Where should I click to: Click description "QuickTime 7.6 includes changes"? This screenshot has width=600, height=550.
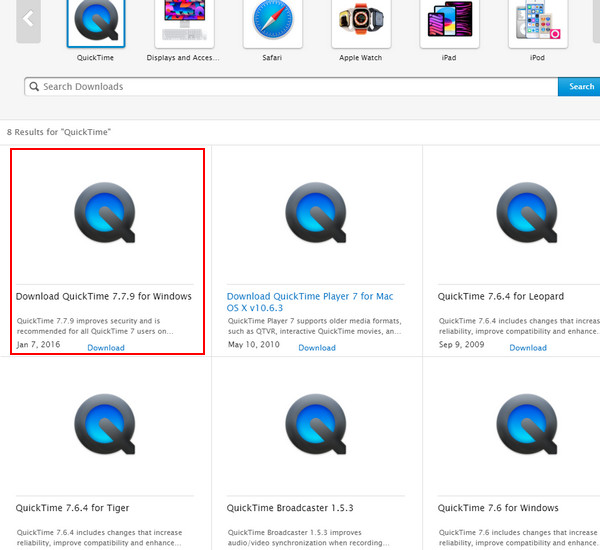pyautogui.click(x=518, y=538)
